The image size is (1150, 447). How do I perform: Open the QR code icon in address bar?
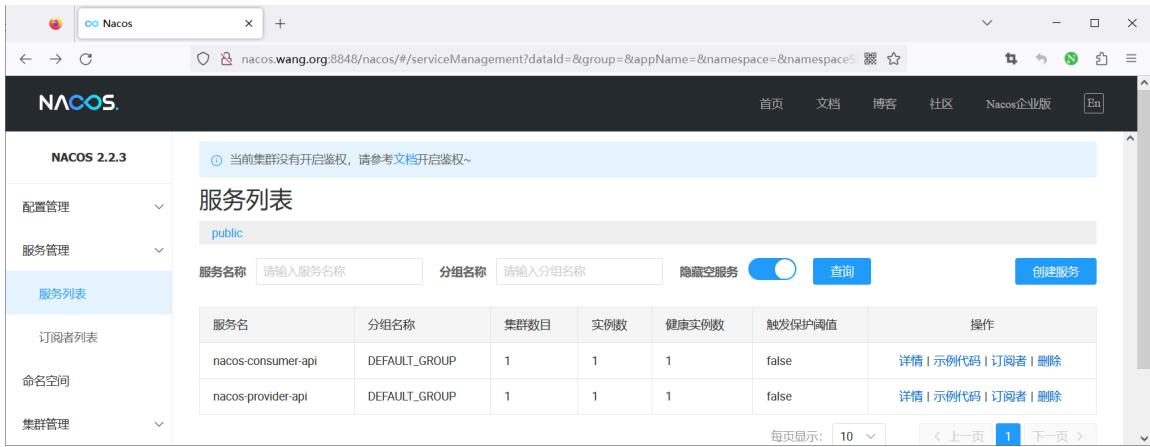[x=871, y=59]
